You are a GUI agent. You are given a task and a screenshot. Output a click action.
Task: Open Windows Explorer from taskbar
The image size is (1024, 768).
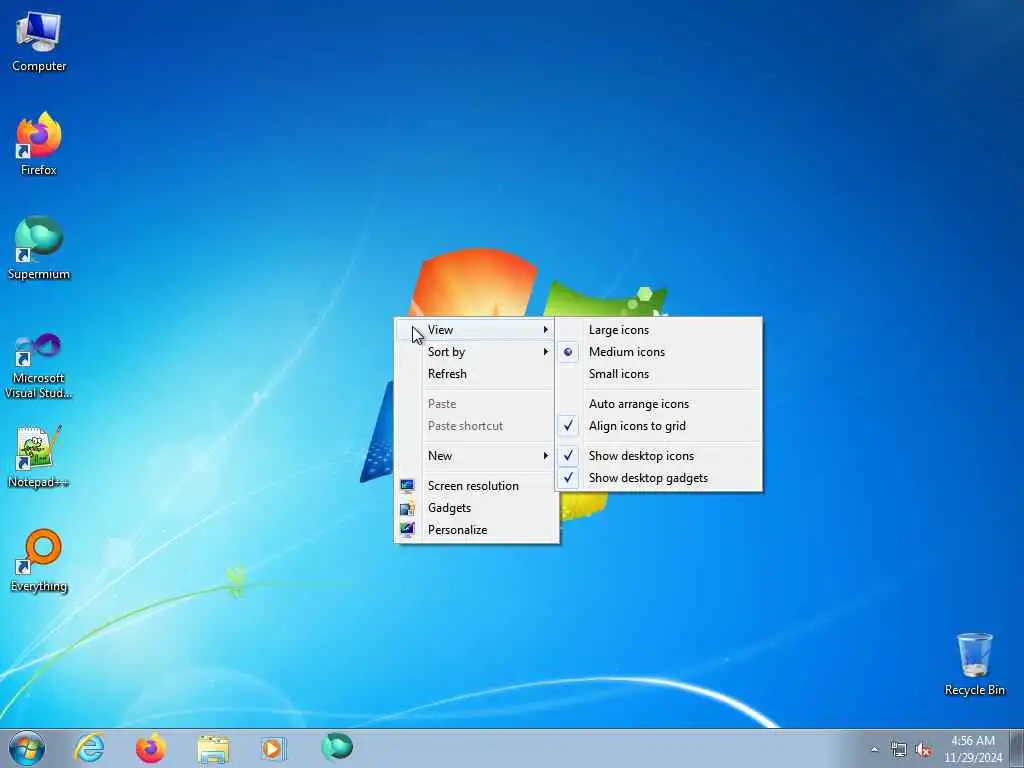(213, 748)
